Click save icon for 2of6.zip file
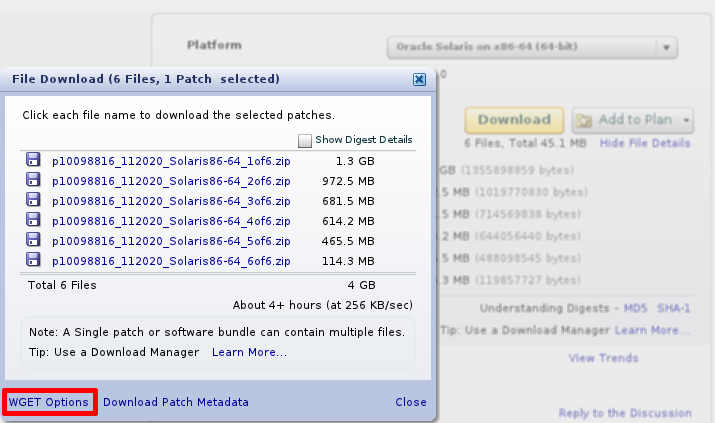Image resolution: width=715 pixels, height=423 pixels. [x=33, y=180]
